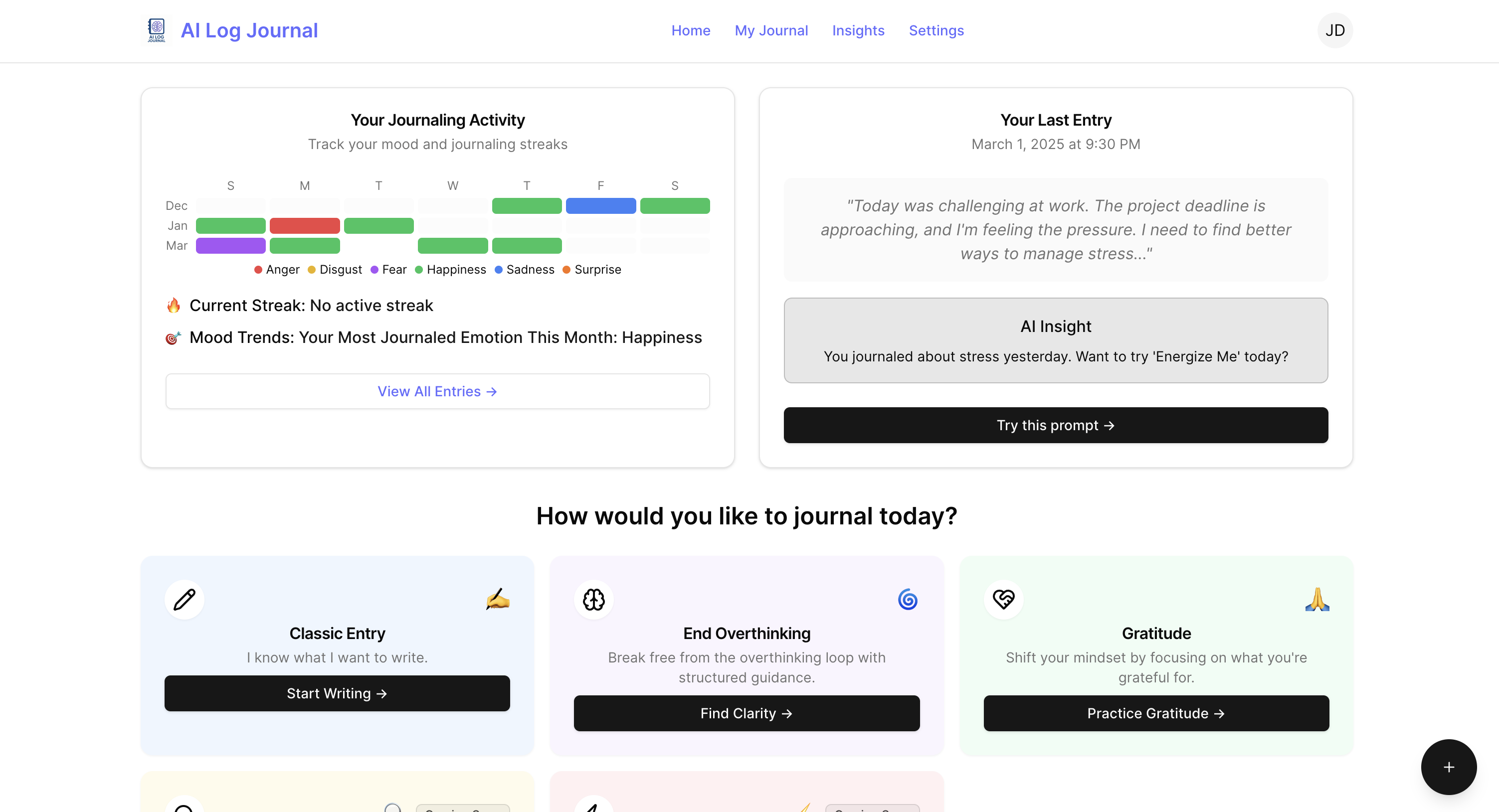
Task: Click the writing hand emoji on Classic Entry
Action: [x=498, y=599]
